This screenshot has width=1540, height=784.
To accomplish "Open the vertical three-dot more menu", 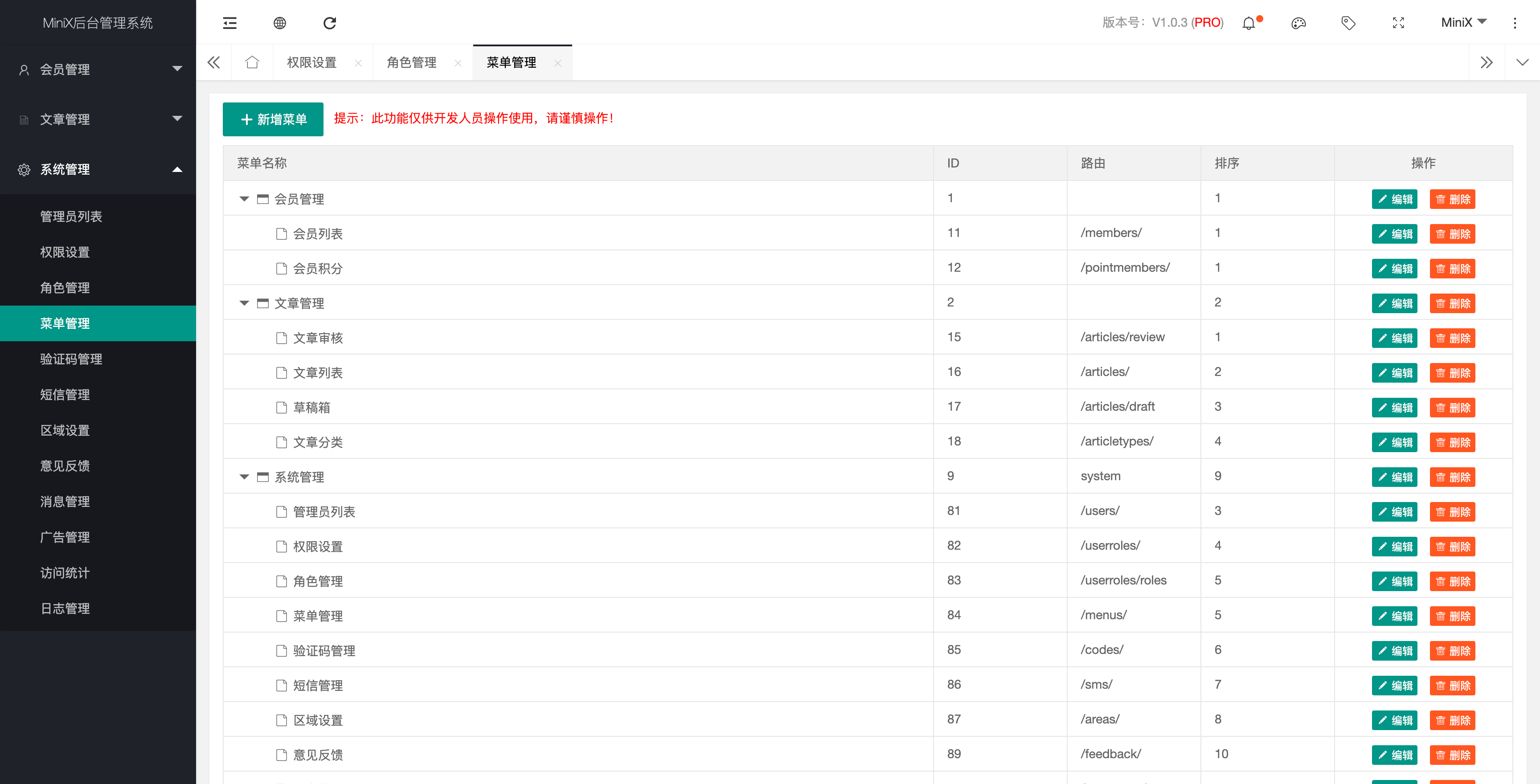I will pyautogui.click(x=1515, y=23).
